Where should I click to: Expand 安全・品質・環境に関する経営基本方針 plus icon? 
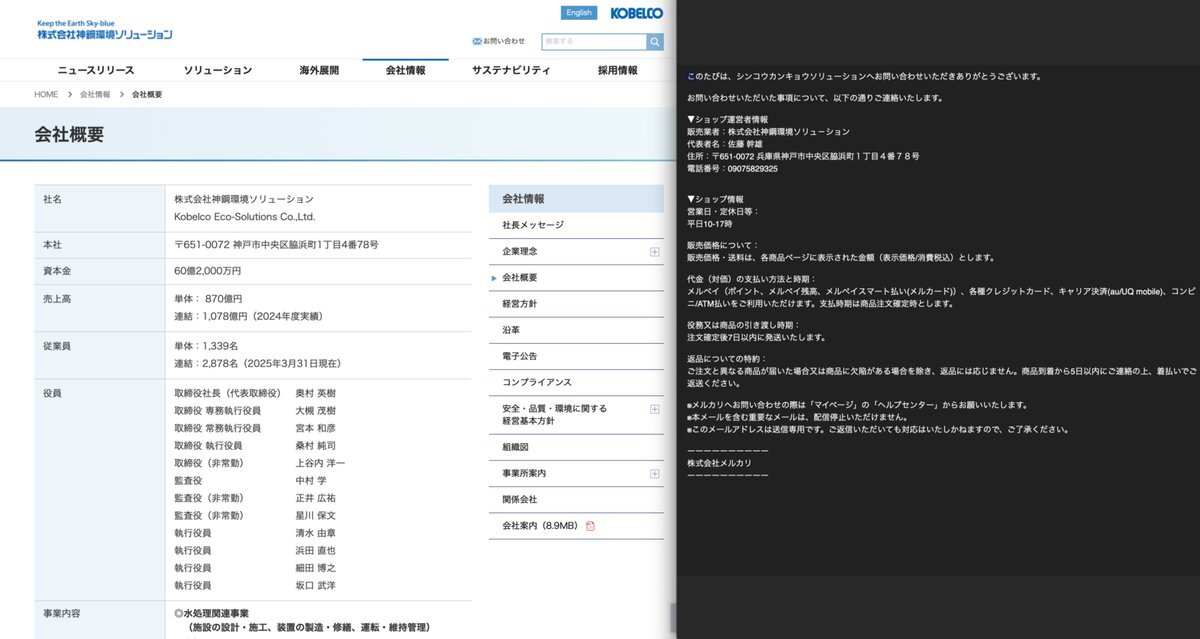655,409
